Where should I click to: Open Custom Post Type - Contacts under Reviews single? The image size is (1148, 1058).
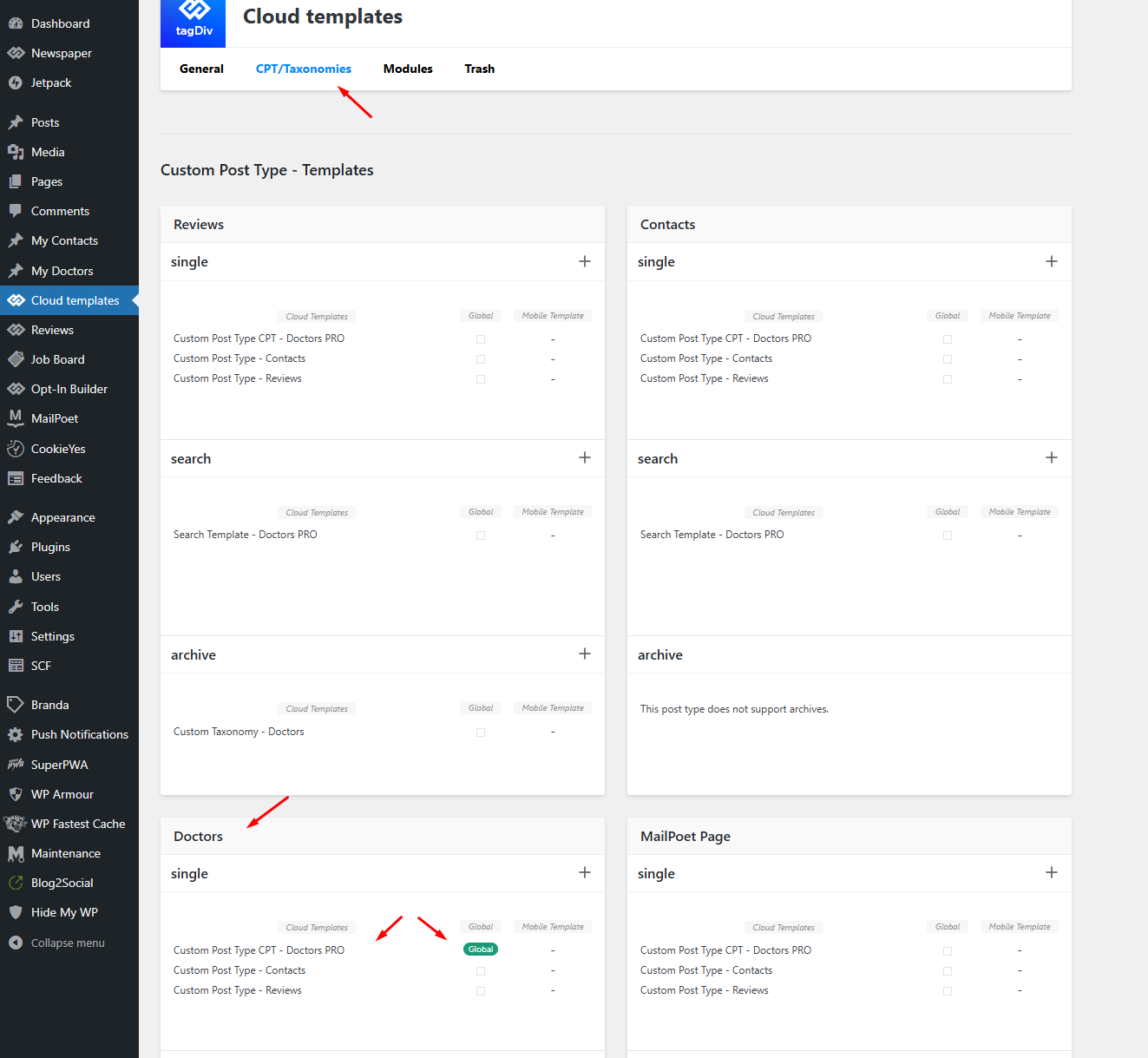[239, 358]
